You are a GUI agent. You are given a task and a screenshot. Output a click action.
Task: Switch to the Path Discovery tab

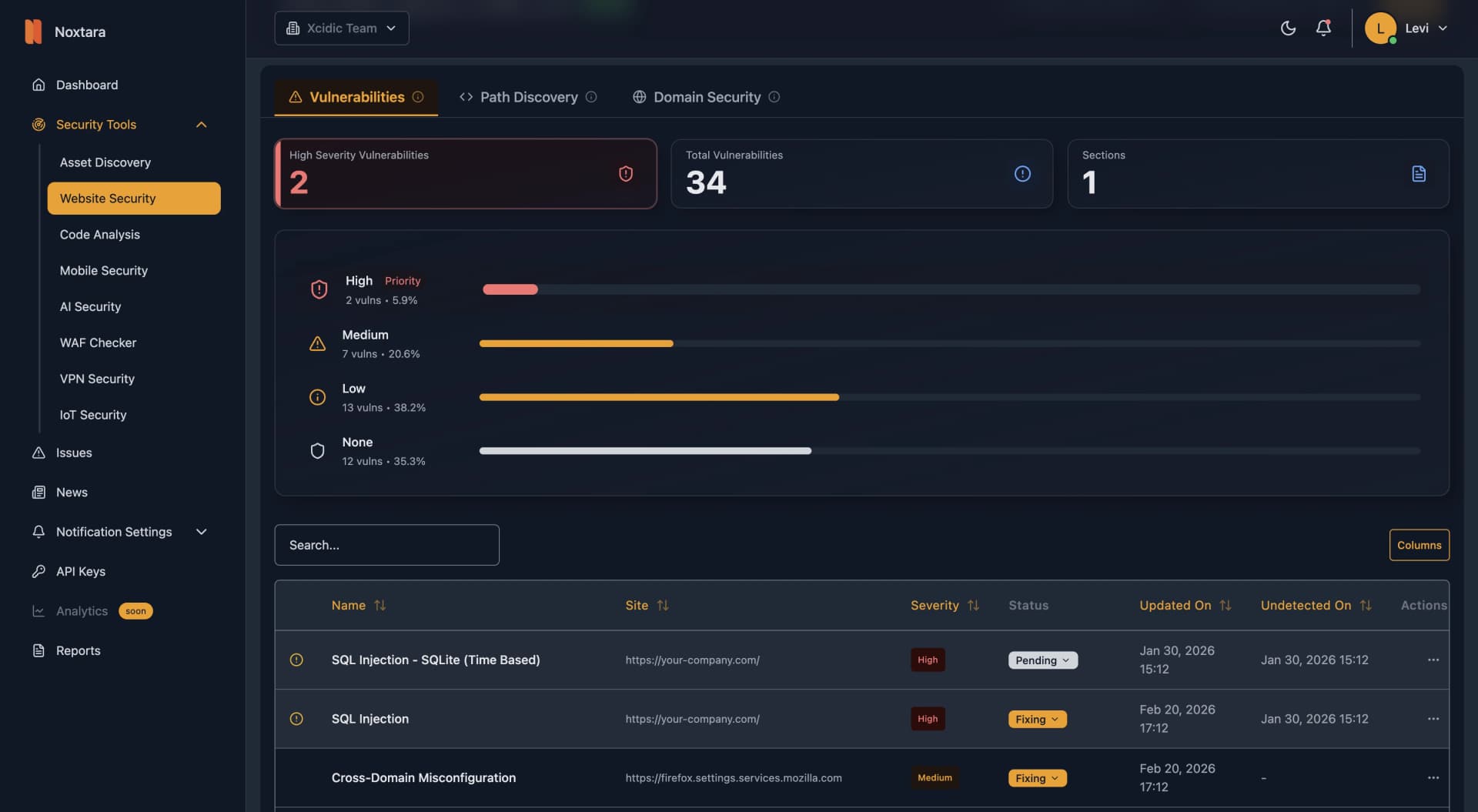click(528, 97)
